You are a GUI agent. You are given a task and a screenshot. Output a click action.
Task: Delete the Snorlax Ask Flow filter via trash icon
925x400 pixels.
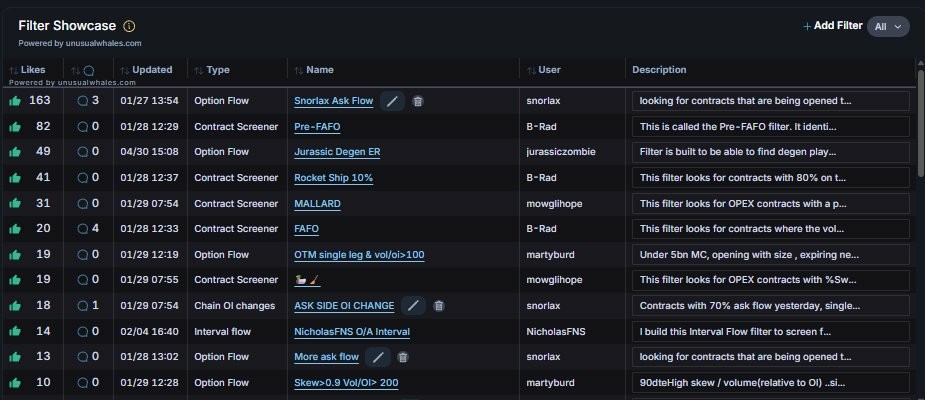(x=418, y=101)
